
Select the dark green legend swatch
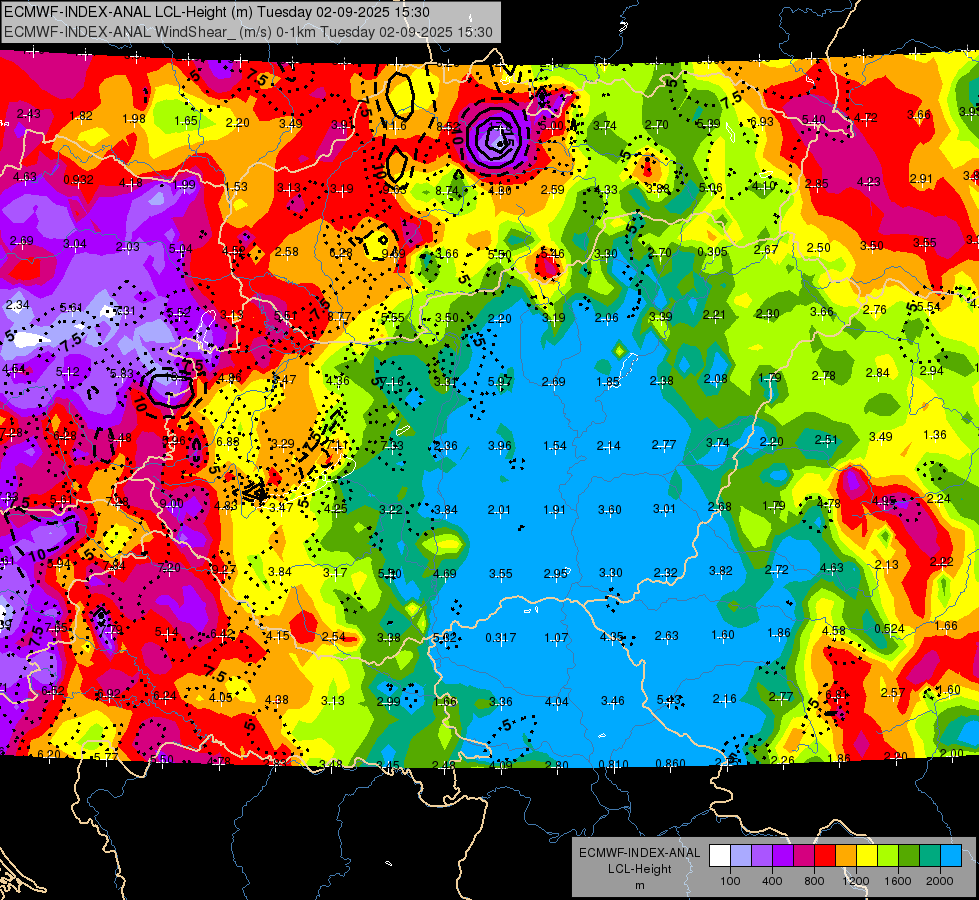908,855
